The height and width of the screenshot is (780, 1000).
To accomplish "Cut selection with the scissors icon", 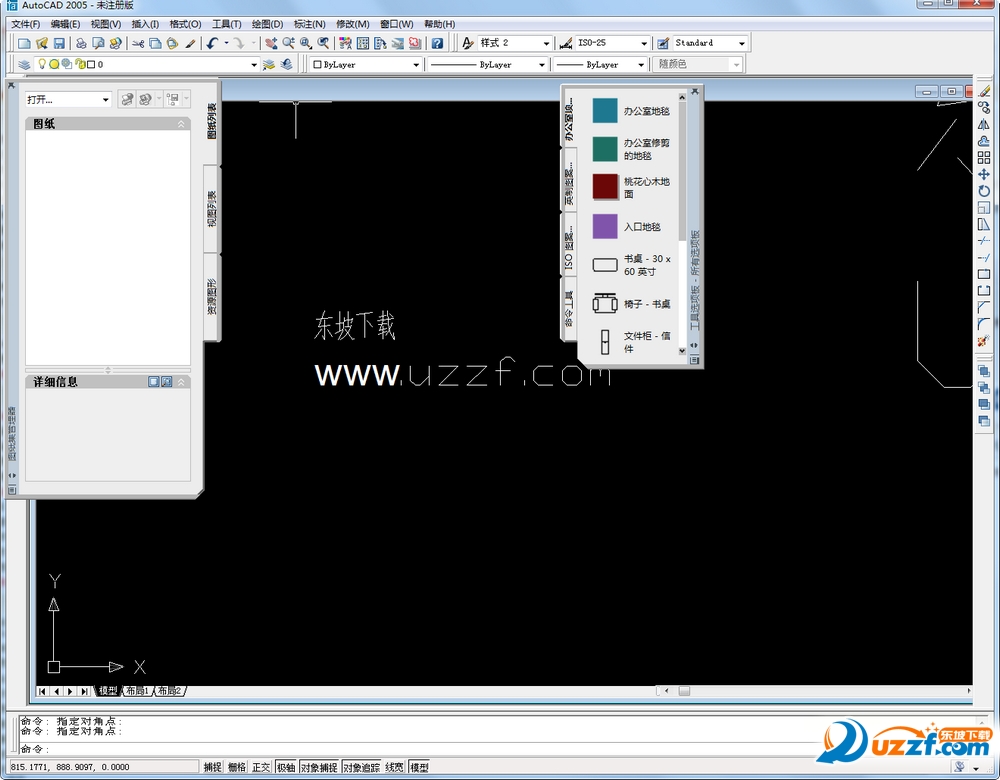I will (138, 43).
